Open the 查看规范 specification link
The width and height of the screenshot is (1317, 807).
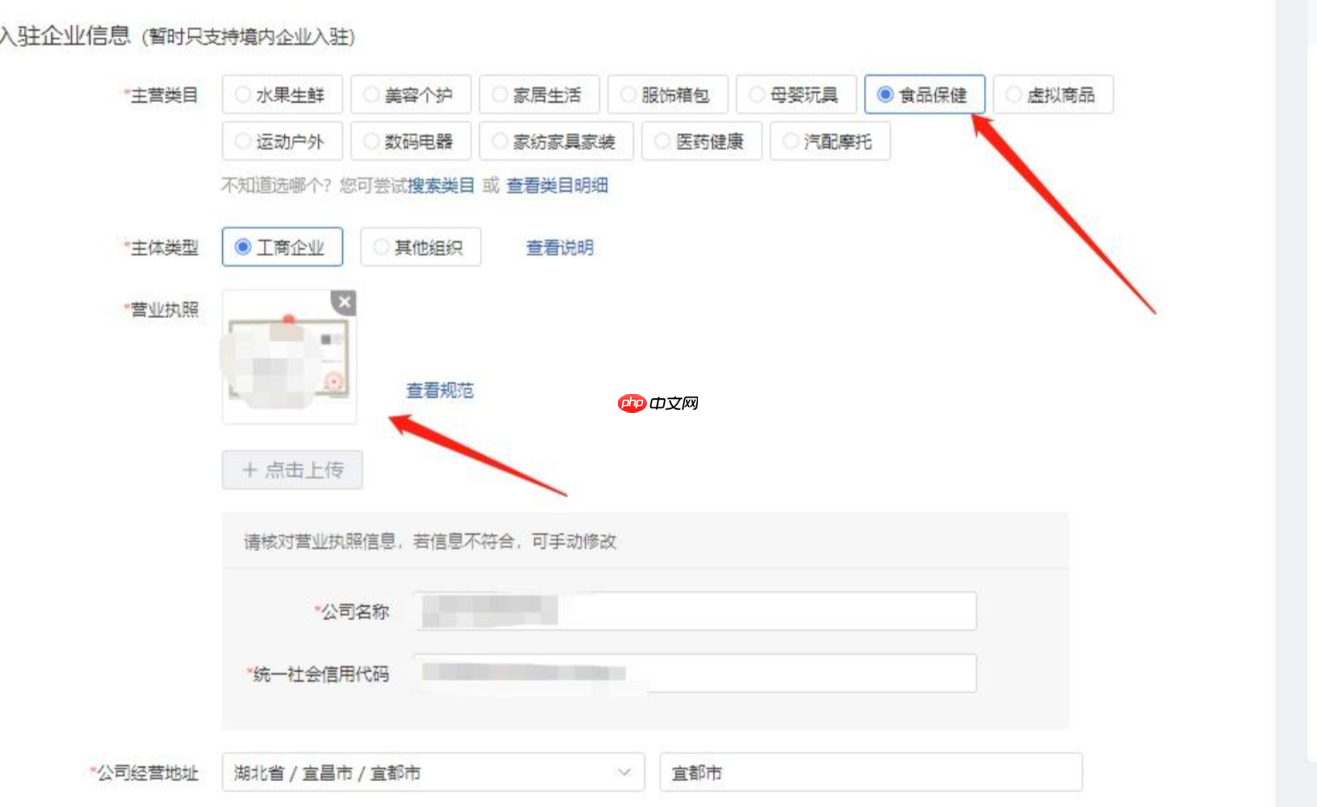[x=438, y=391]
